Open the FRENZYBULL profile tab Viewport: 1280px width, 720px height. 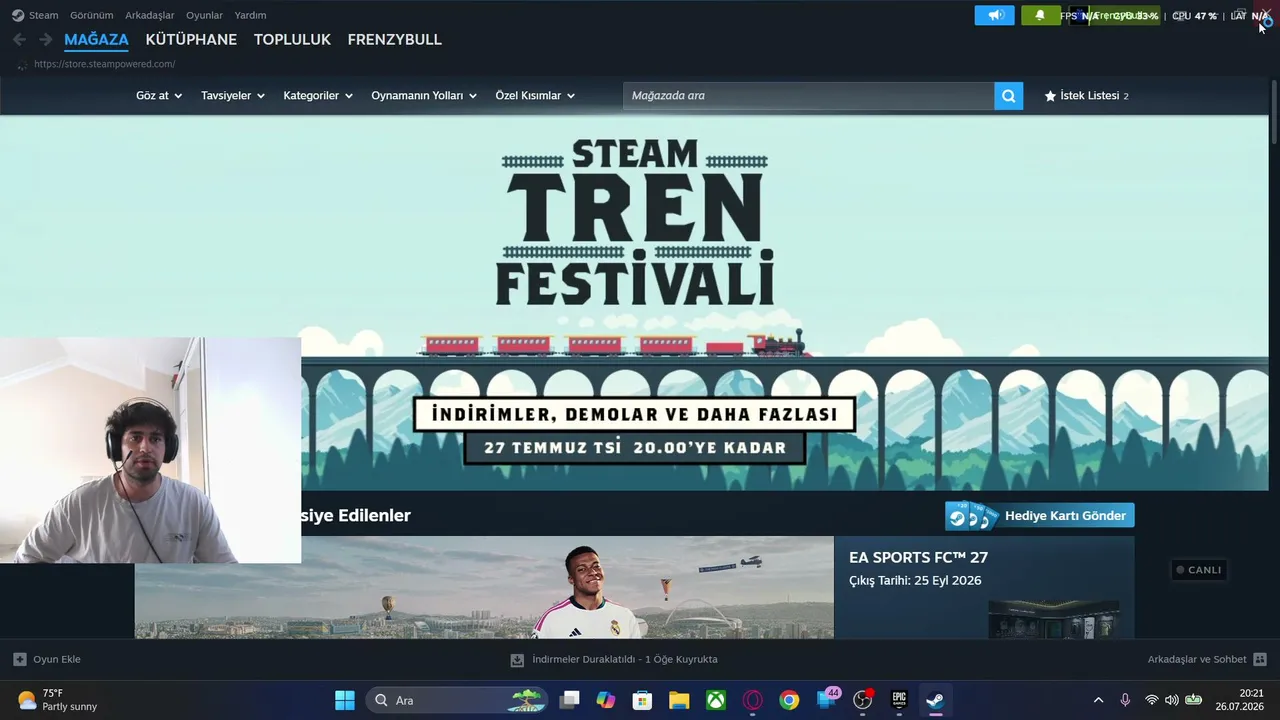[x=394, y=40]
